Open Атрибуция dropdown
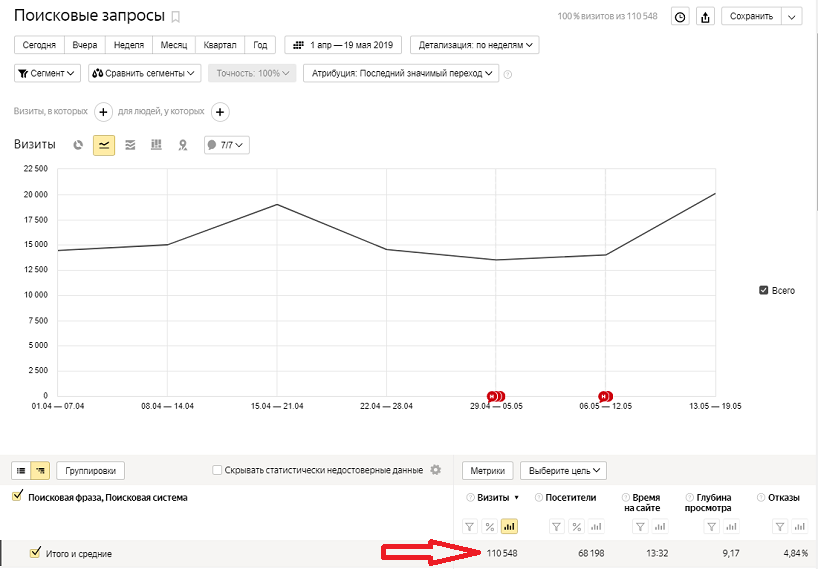 (x=401, y=73)
